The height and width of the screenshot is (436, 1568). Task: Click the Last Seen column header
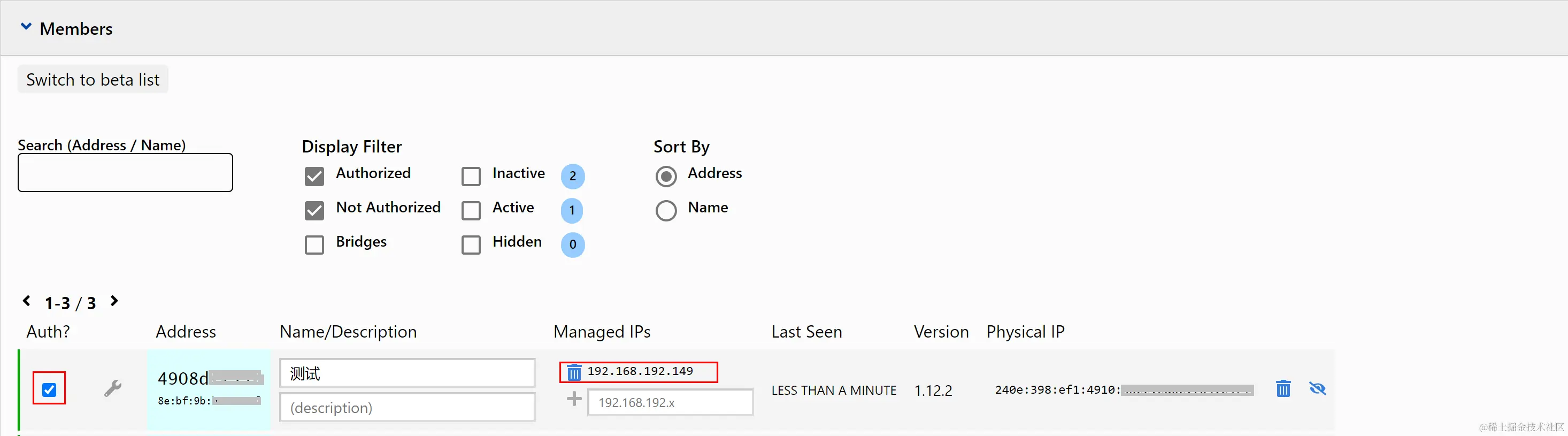(x=806, y=332)
